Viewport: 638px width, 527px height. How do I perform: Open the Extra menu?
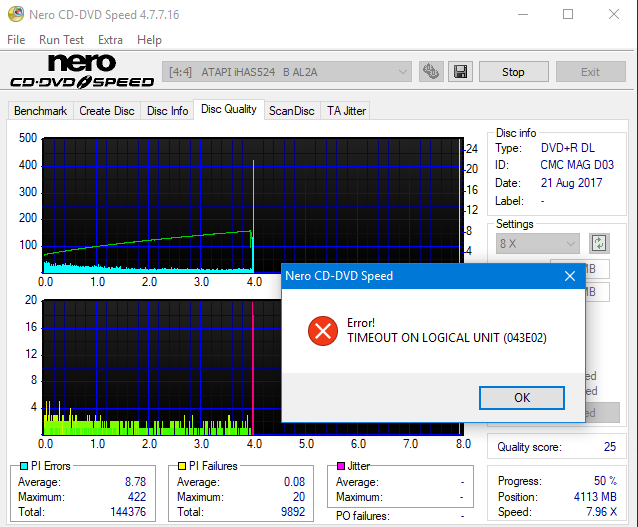point(110,40)
